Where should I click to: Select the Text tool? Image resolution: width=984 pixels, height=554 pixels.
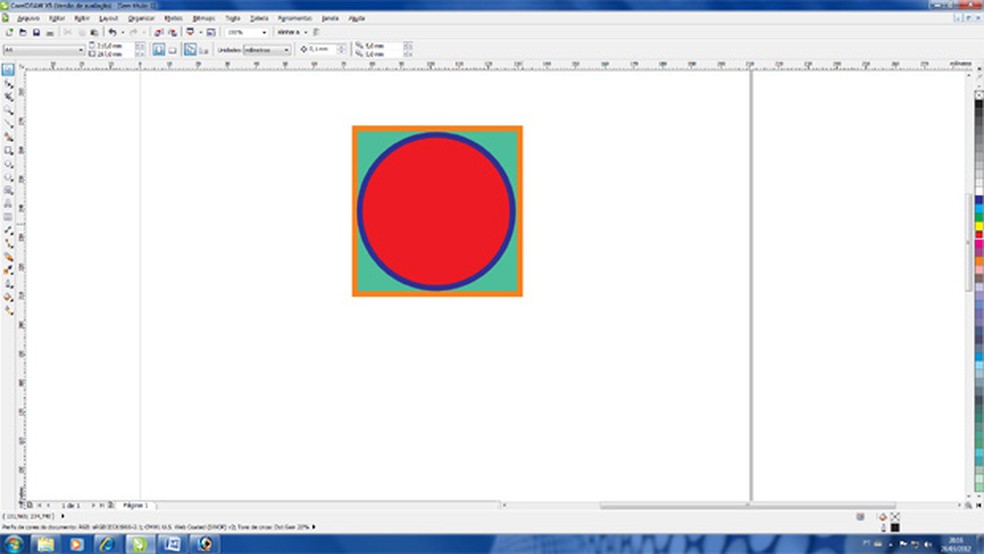[x=8, y=203]
